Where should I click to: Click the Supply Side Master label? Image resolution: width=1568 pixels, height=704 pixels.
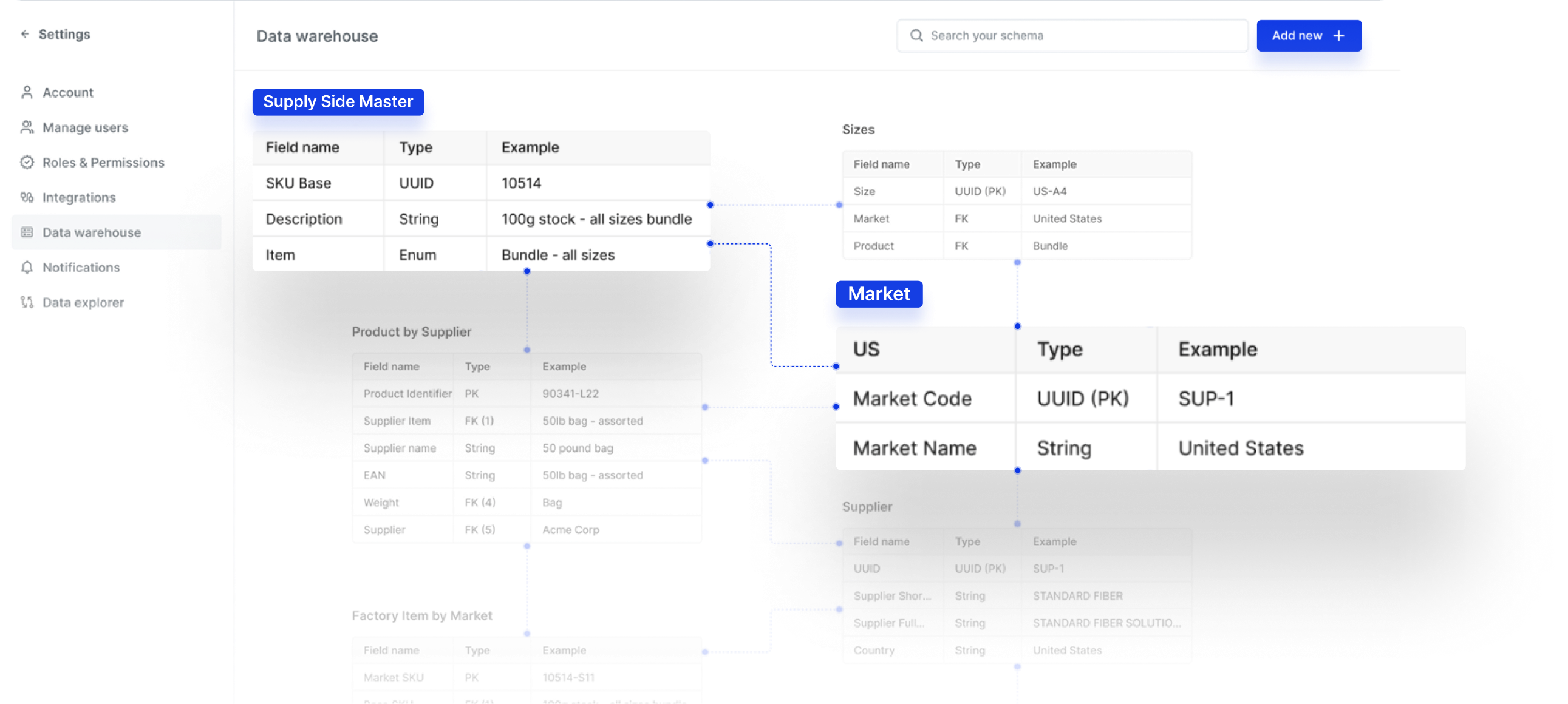(338, 101)
